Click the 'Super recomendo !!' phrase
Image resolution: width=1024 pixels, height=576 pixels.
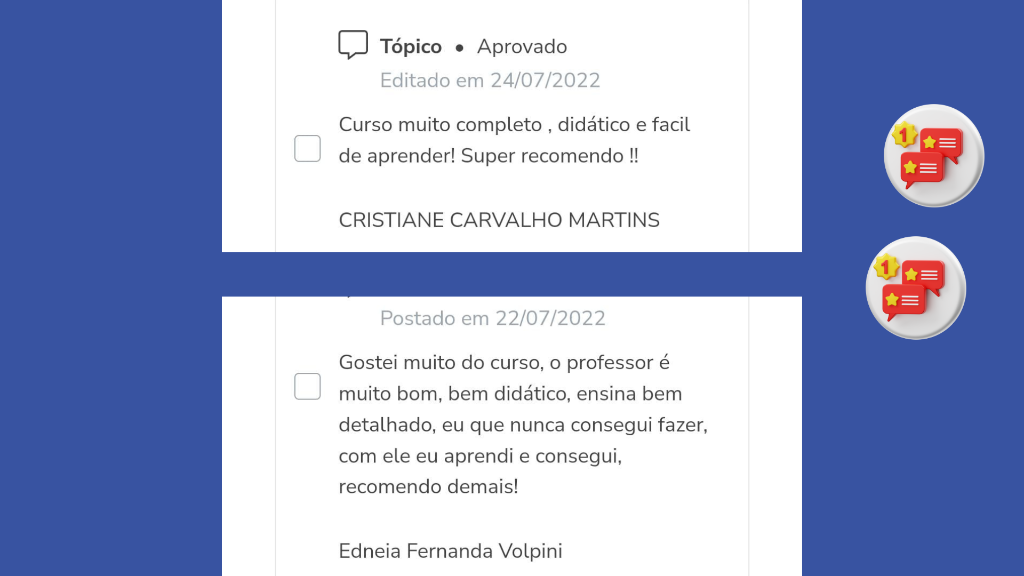tap(549, 156)
